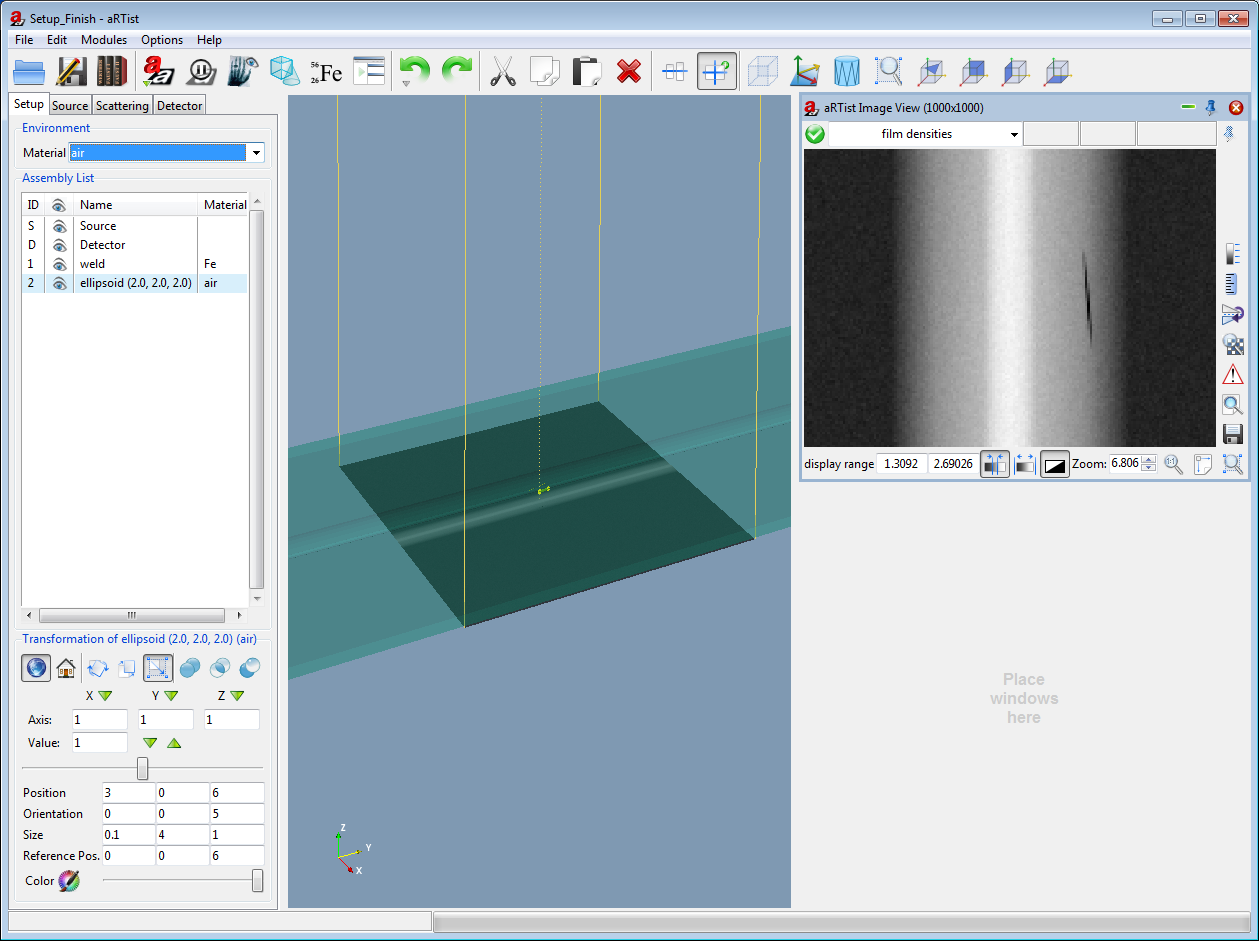Screen dimensions: 1259x941
Task: Open the Fe materials editor icon
Action: [326, 71]
